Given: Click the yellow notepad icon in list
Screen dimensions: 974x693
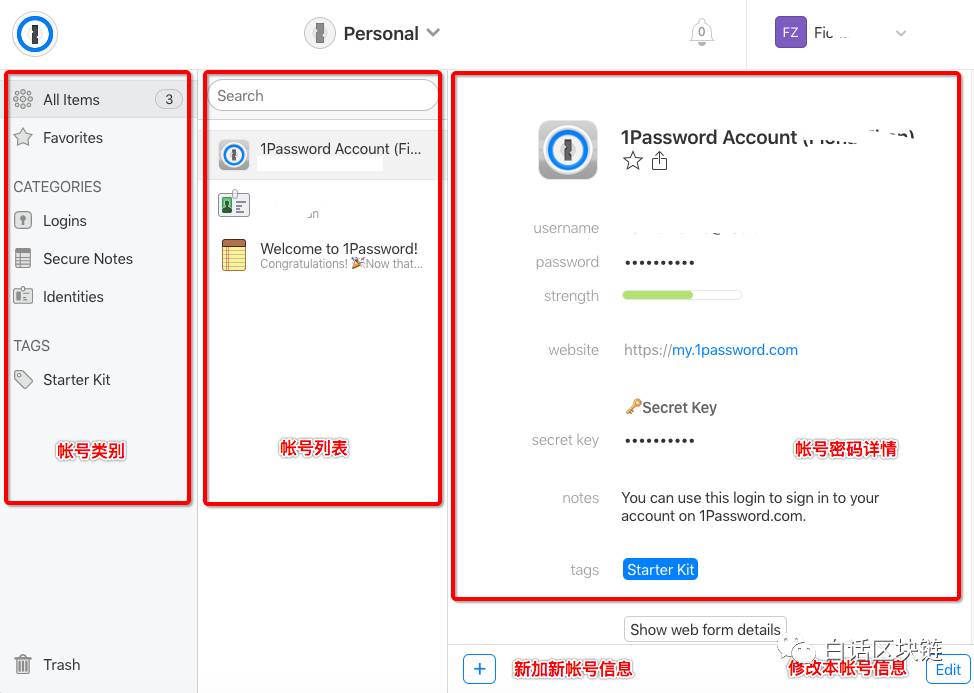Looking at the screenshot, I should (x=234, y=255).
